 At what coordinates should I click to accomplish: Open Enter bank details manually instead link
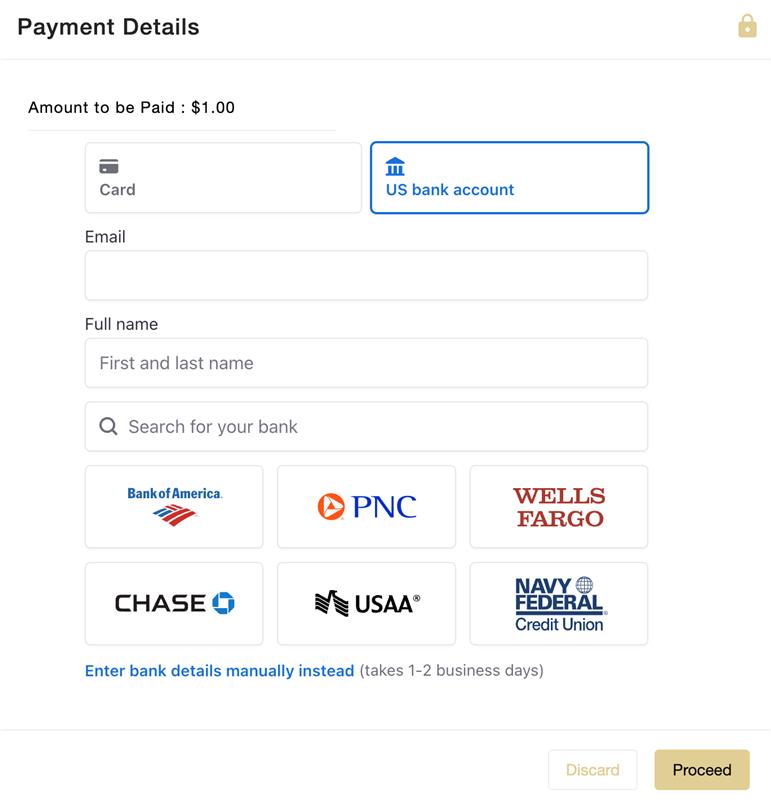point(219,670)
